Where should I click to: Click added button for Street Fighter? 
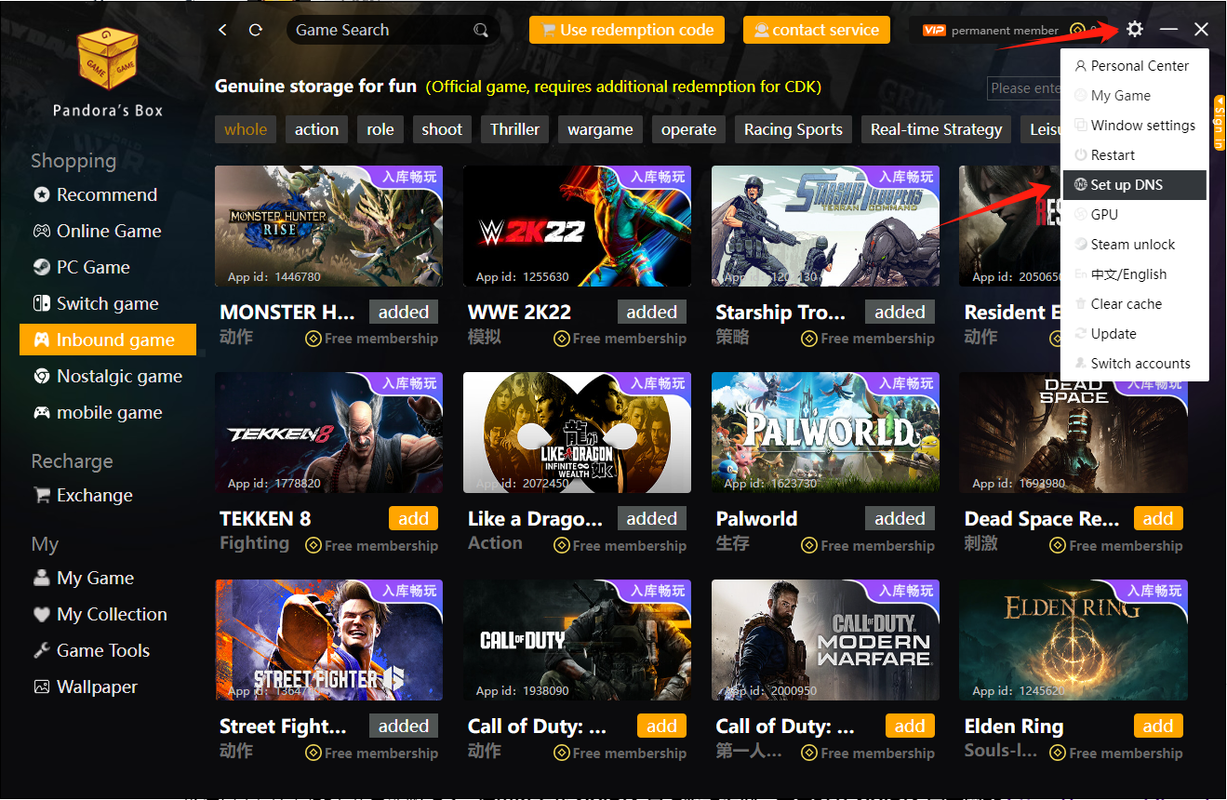click(404, 726)
